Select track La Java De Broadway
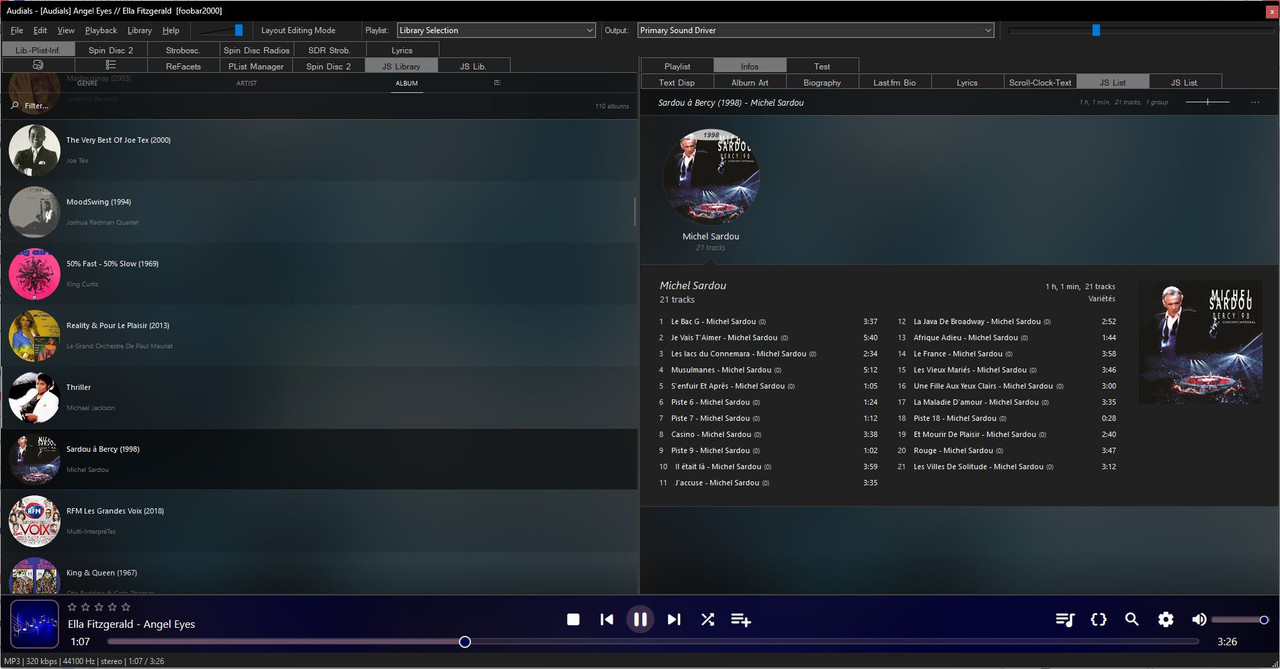 (x=1006, y=321)
